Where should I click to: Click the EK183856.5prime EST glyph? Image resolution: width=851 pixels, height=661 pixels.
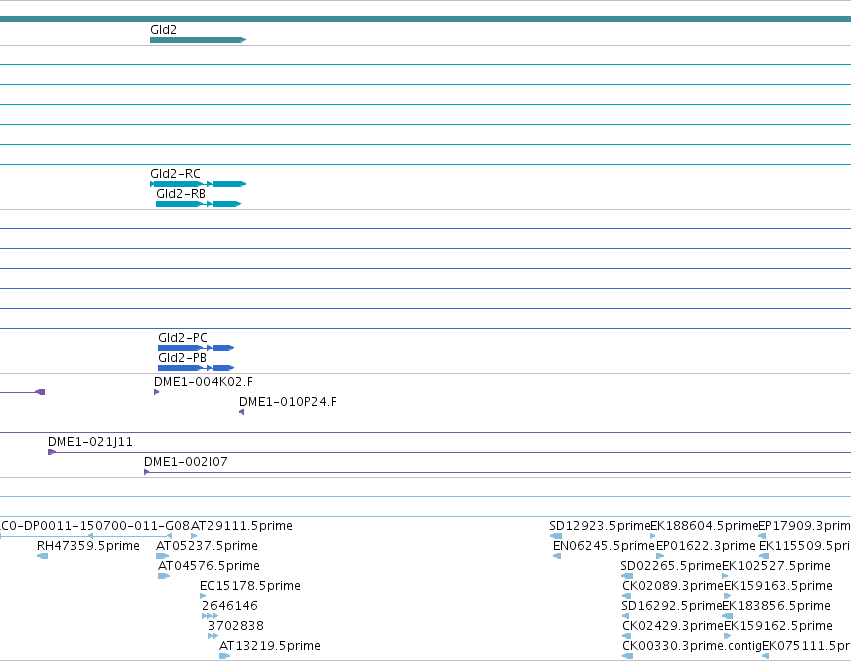click(728, 616)
